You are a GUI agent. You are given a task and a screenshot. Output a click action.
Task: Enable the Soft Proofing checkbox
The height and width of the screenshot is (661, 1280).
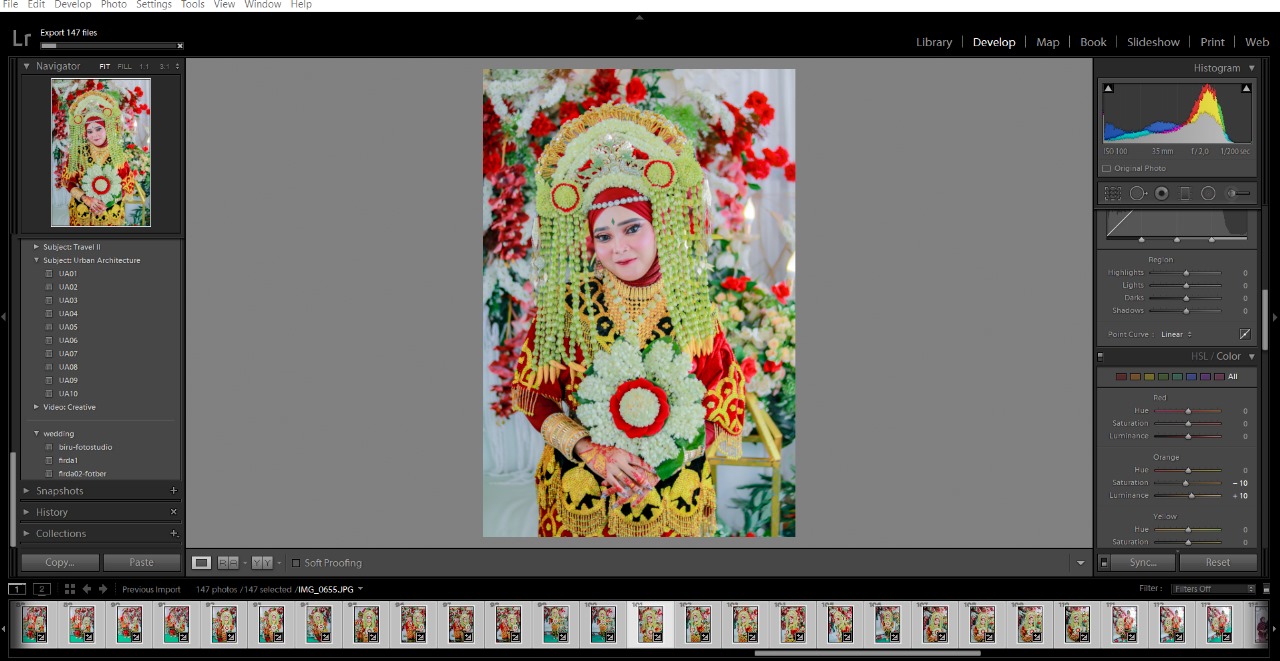point(296,563)
